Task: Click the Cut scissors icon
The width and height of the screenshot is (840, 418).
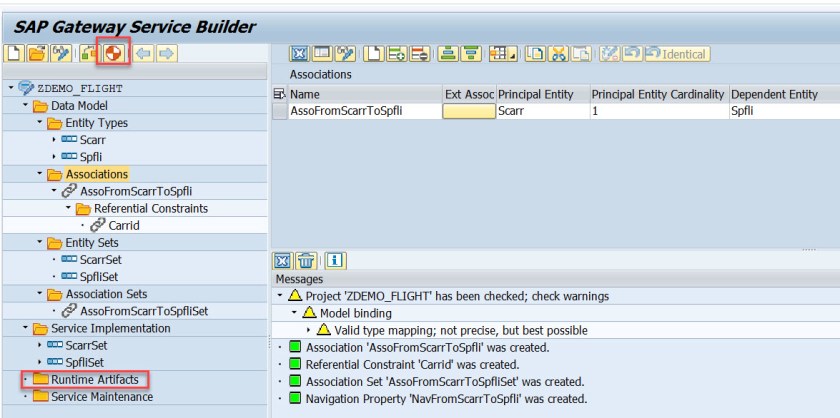Action: coord(558,54)
